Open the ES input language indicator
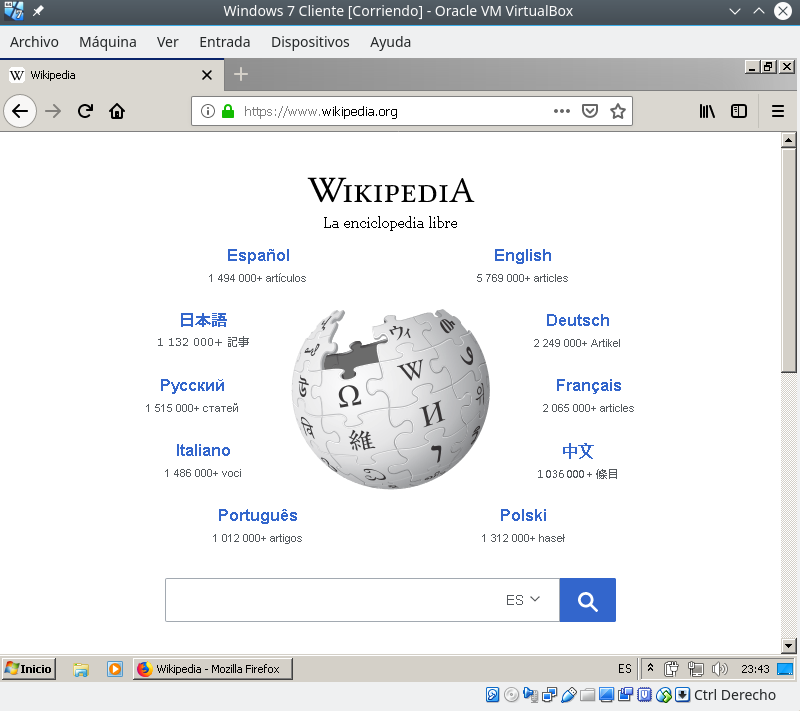The height and width of the screenshot is (711, 800). [x=625, y=669]
